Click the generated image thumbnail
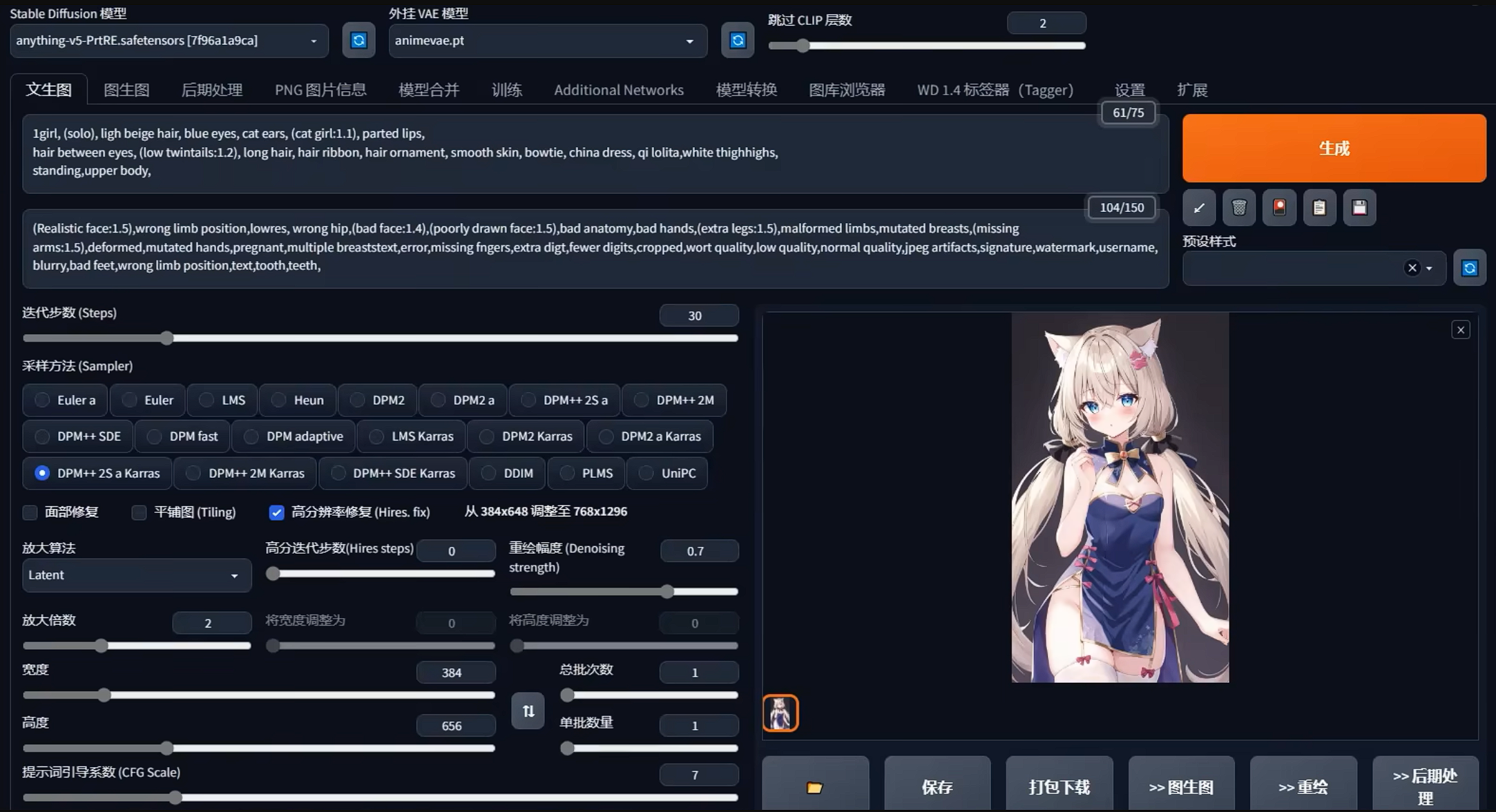The width and height of the screenshot is (1496, 812). [x=780, y=713]
